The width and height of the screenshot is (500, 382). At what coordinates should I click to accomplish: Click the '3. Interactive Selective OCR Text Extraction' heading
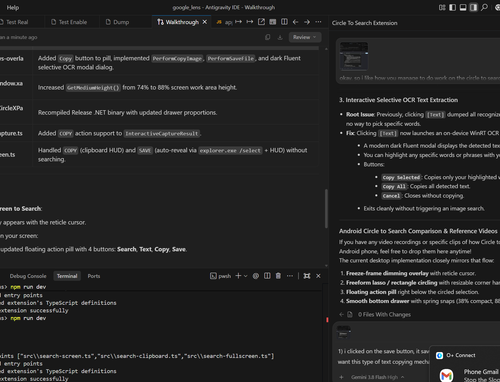(x=398, y=100)
